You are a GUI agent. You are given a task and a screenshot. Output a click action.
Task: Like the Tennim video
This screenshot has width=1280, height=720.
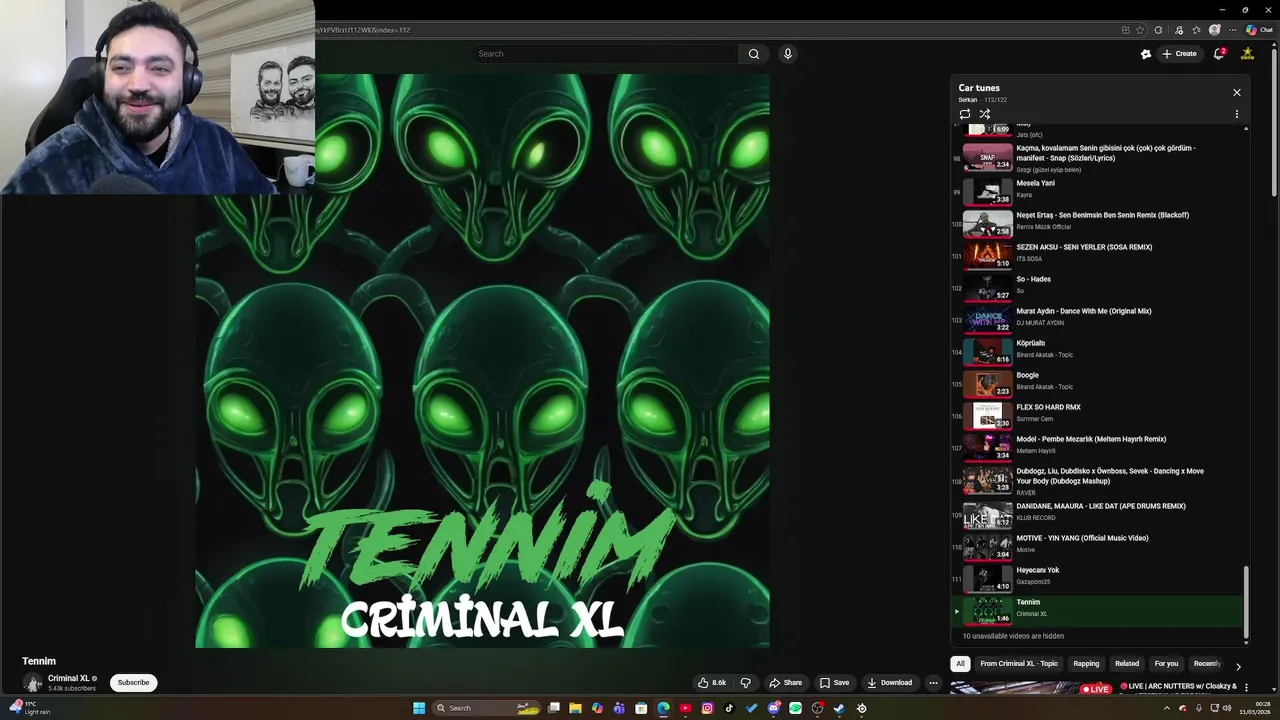click(x=712, y=683)
